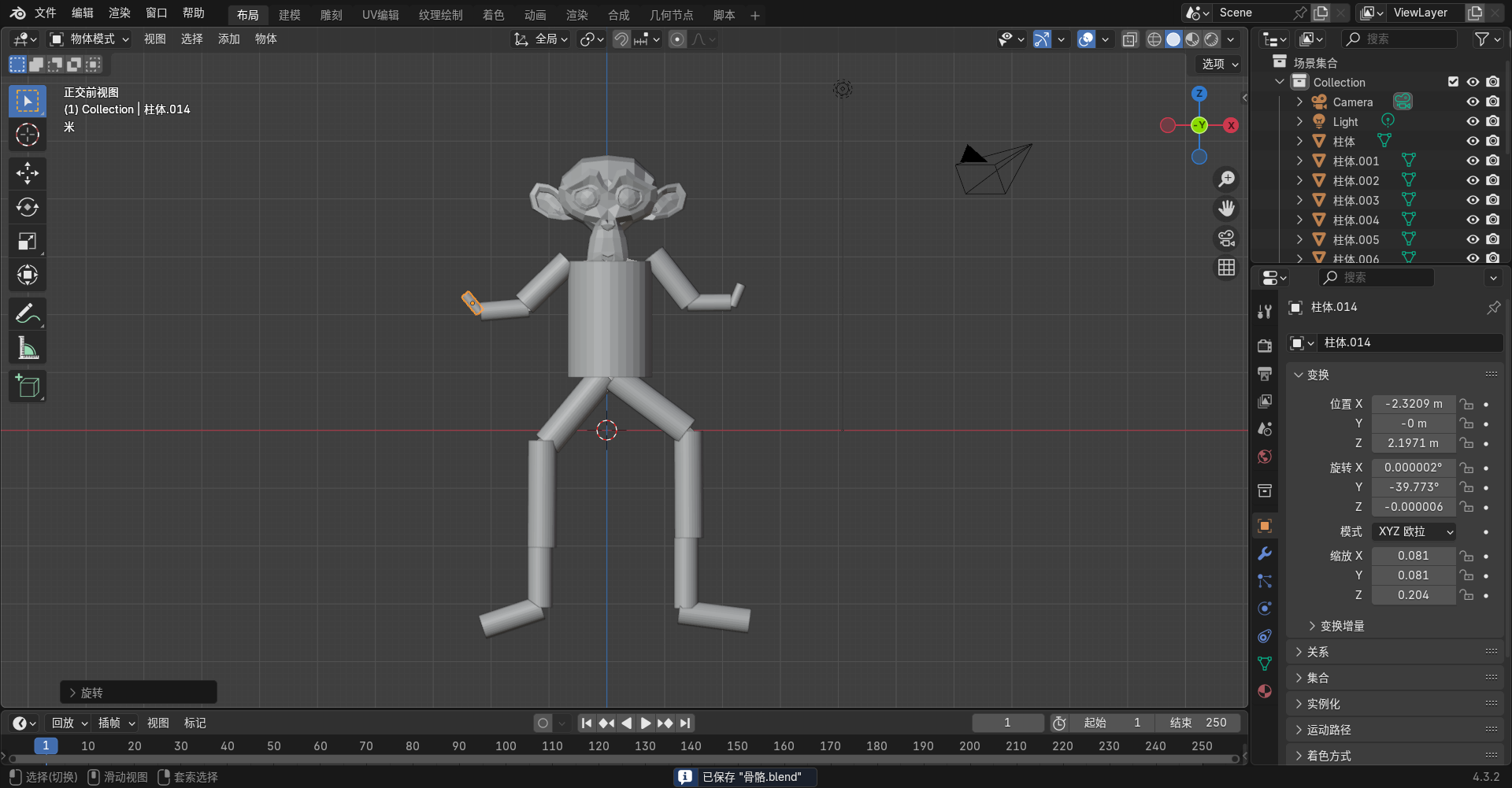
Task: Open the Modifiers wrench properties tab
Action: (1265, 553)
